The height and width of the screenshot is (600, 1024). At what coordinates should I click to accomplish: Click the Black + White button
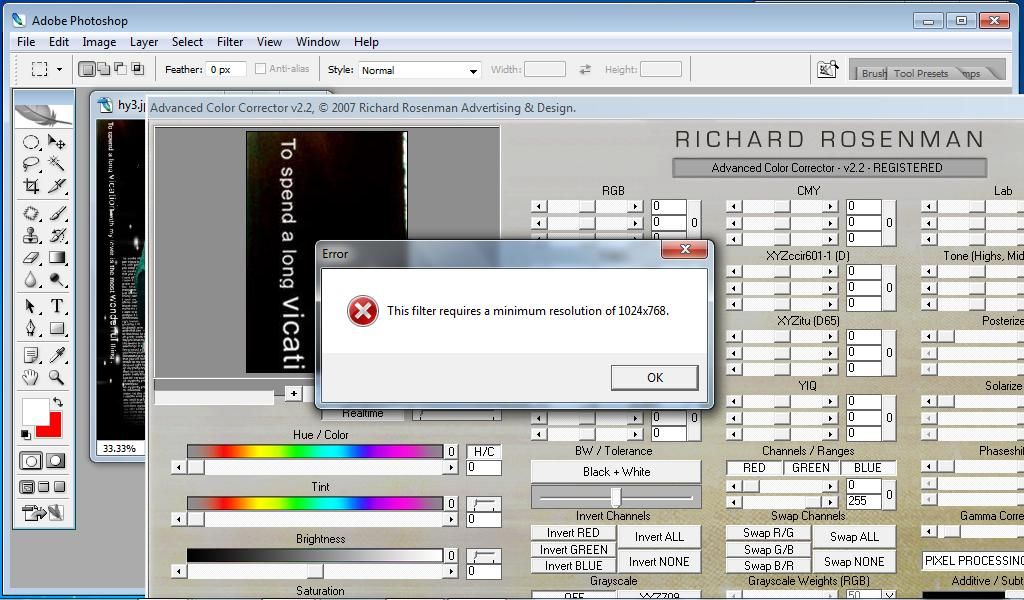[616, 472]
